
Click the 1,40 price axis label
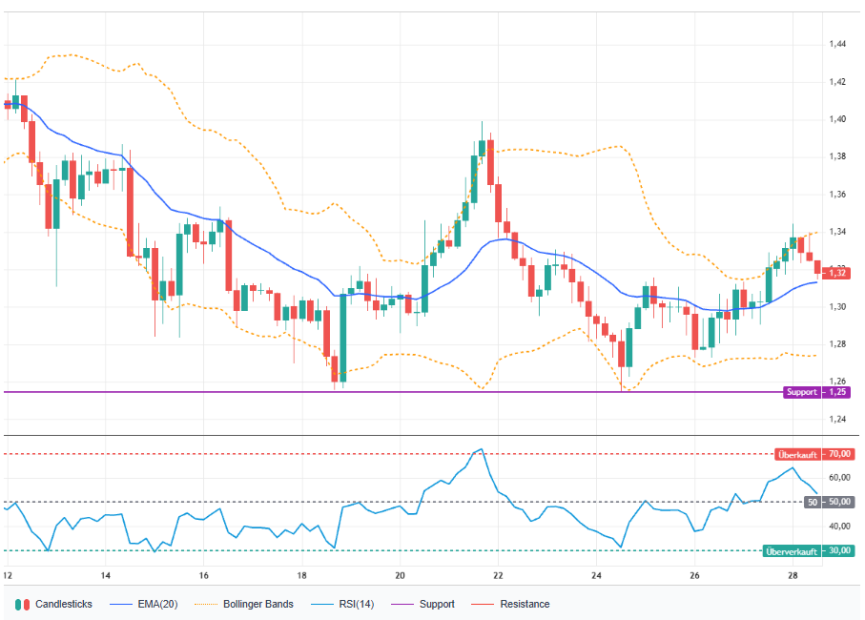coord(837,119)
